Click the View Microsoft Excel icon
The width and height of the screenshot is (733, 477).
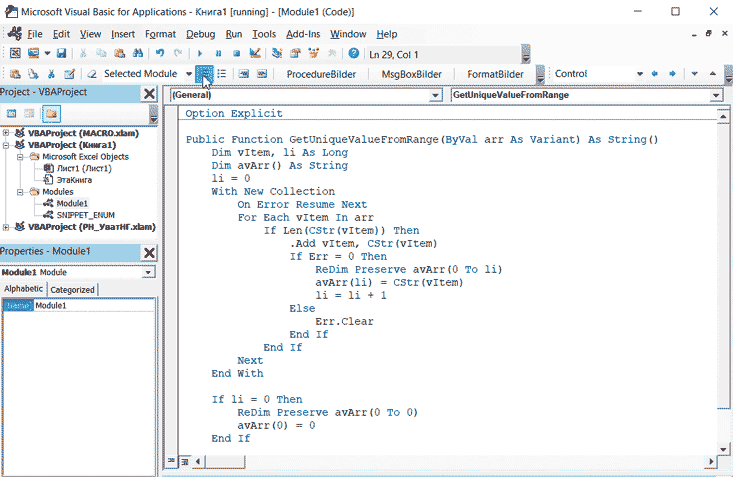tap(15, 53)
